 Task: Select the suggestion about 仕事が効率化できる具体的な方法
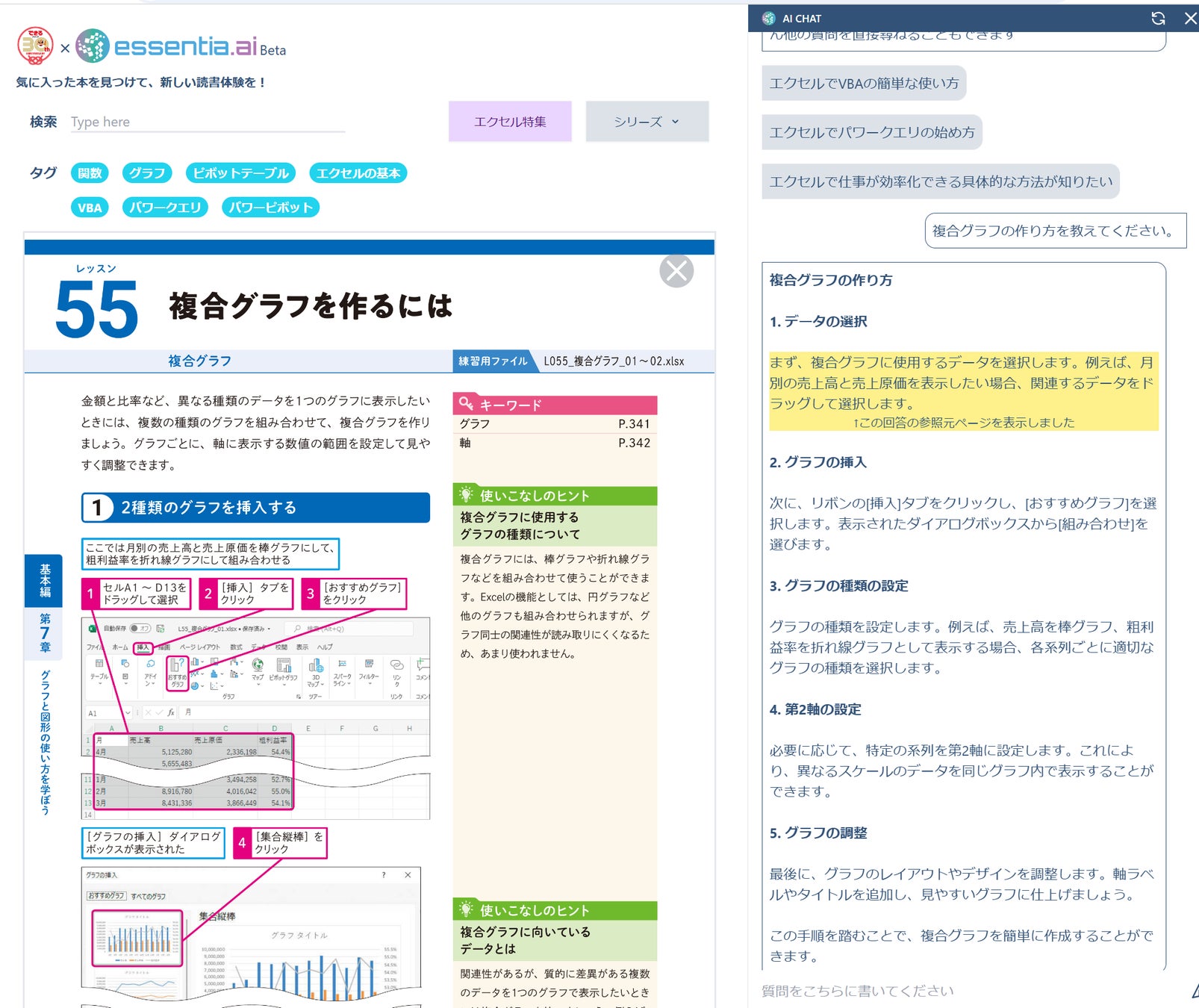click(941, 181)
